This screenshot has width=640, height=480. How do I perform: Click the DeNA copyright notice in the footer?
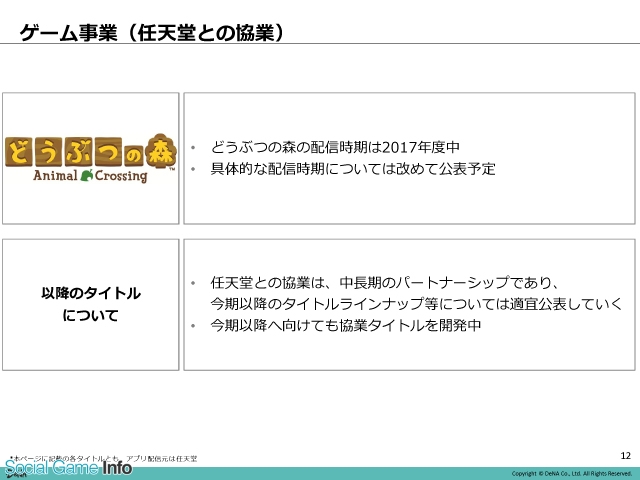(571, 473)
